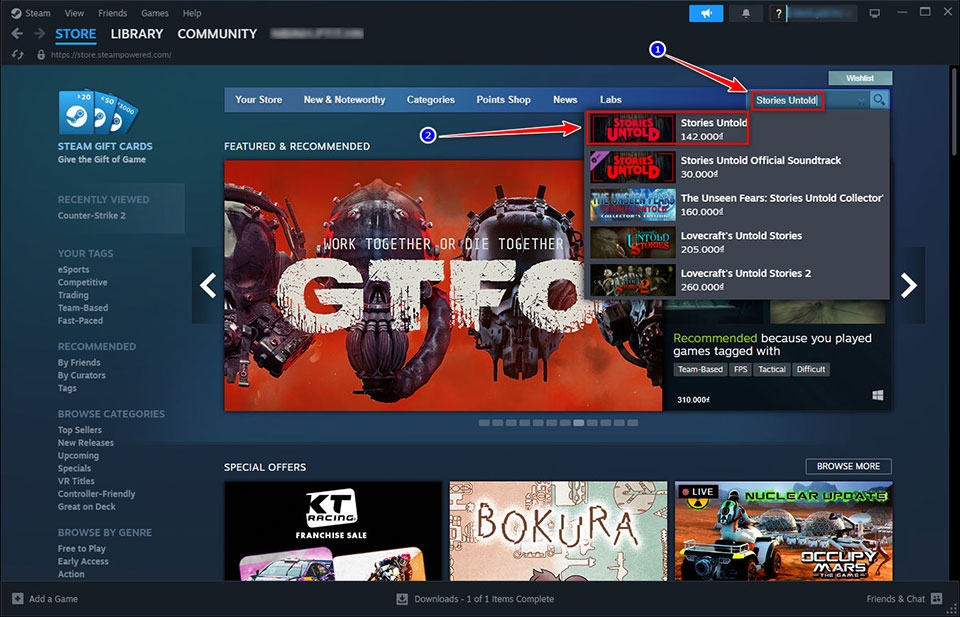This screenshot has width=960, height=617.
Task: Open the Occupy Mars live offer
Action: 784,531
